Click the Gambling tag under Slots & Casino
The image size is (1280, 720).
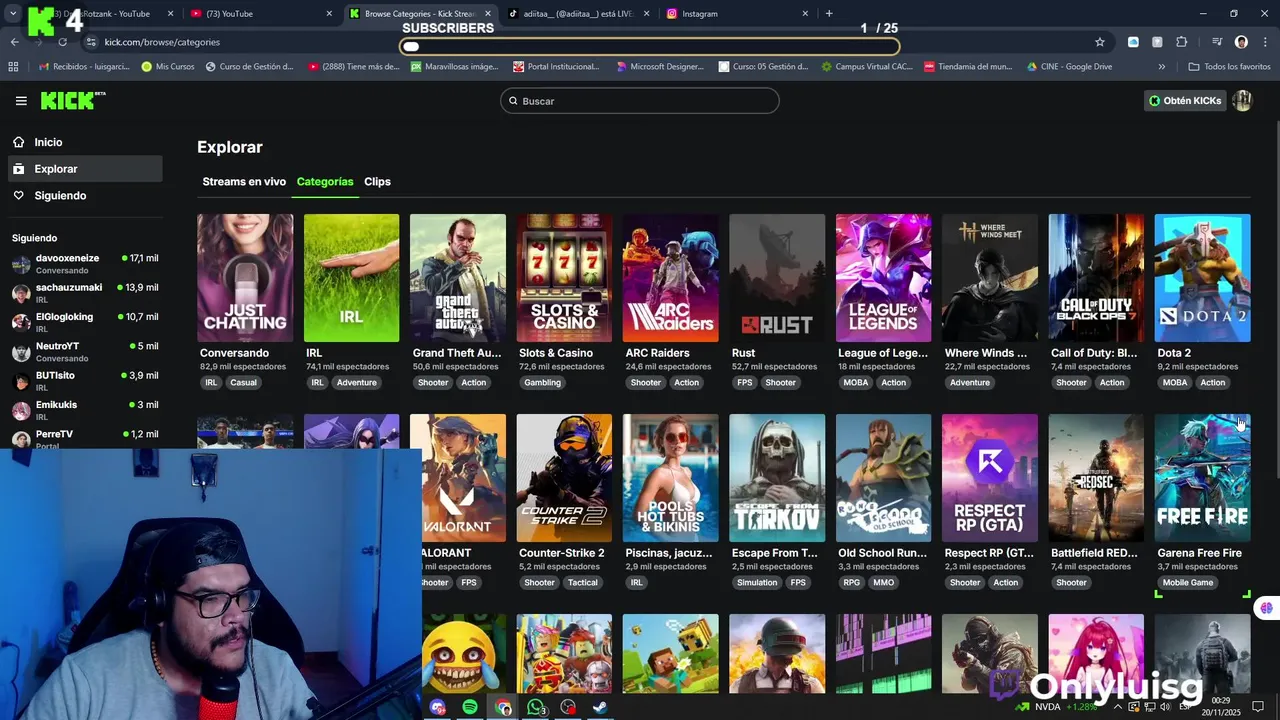pyautogui.click(x=543, y=383)
